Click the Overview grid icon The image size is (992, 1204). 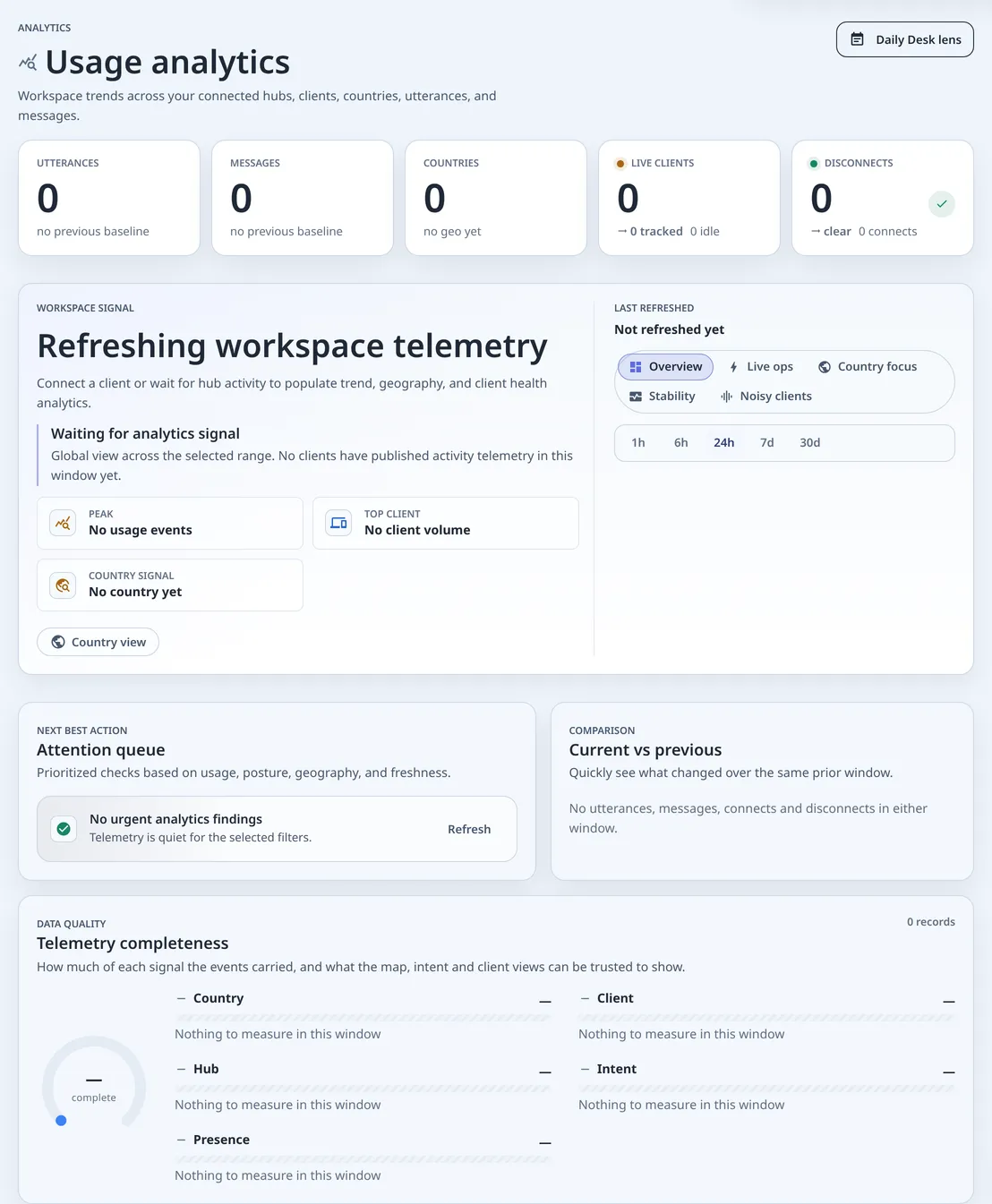(636, 367)
